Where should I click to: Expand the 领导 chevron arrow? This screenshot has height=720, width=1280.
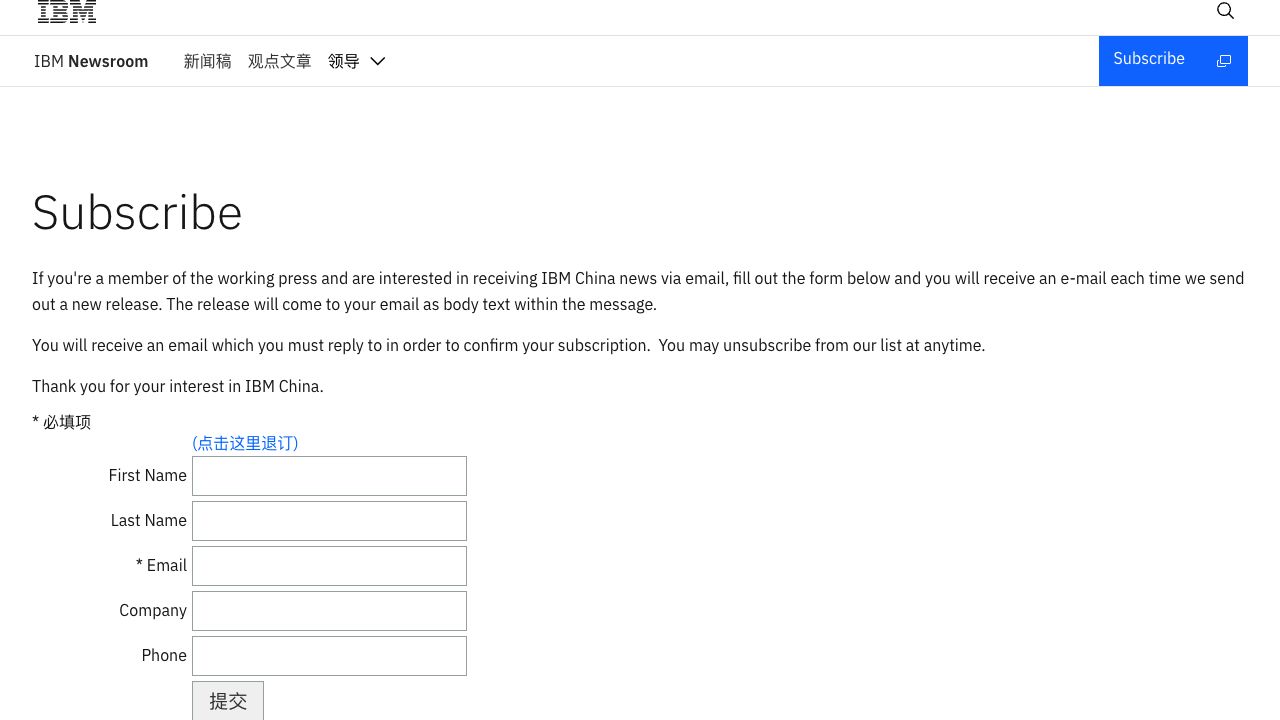tap(377, 61)
